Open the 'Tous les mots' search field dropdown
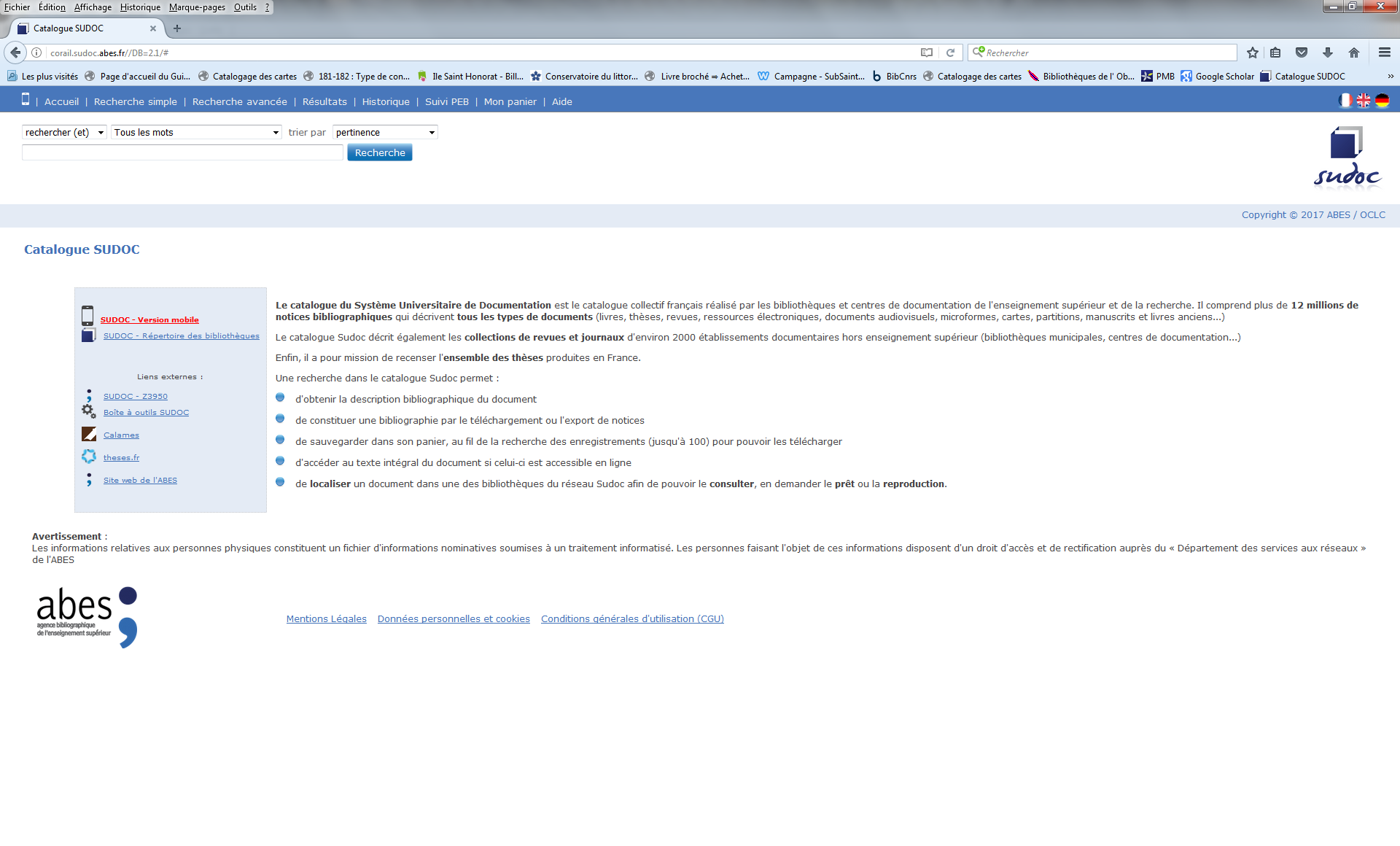1400x846 pixels. [196, 132]
